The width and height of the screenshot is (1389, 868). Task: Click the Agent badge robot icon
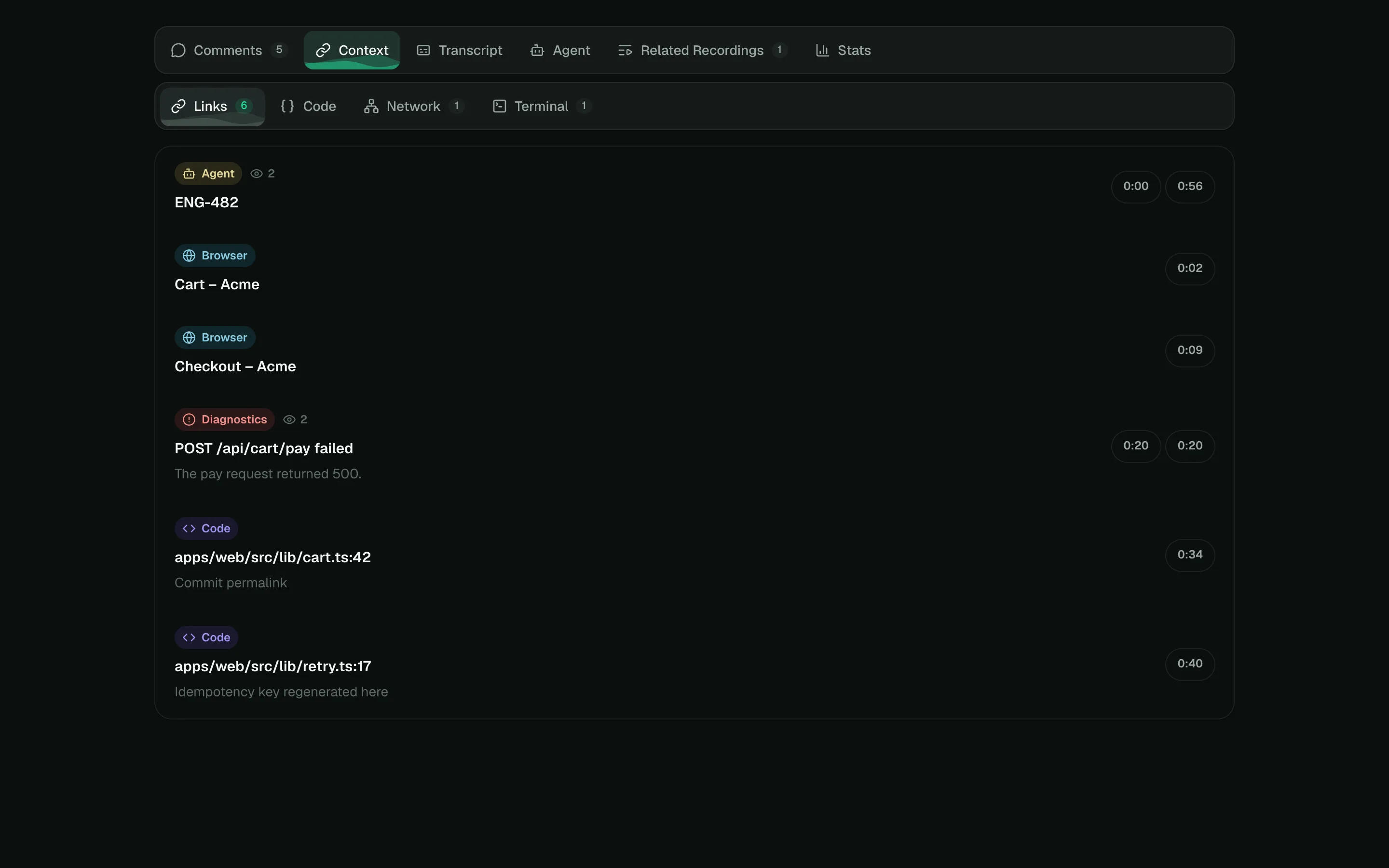tap(189, 174)
